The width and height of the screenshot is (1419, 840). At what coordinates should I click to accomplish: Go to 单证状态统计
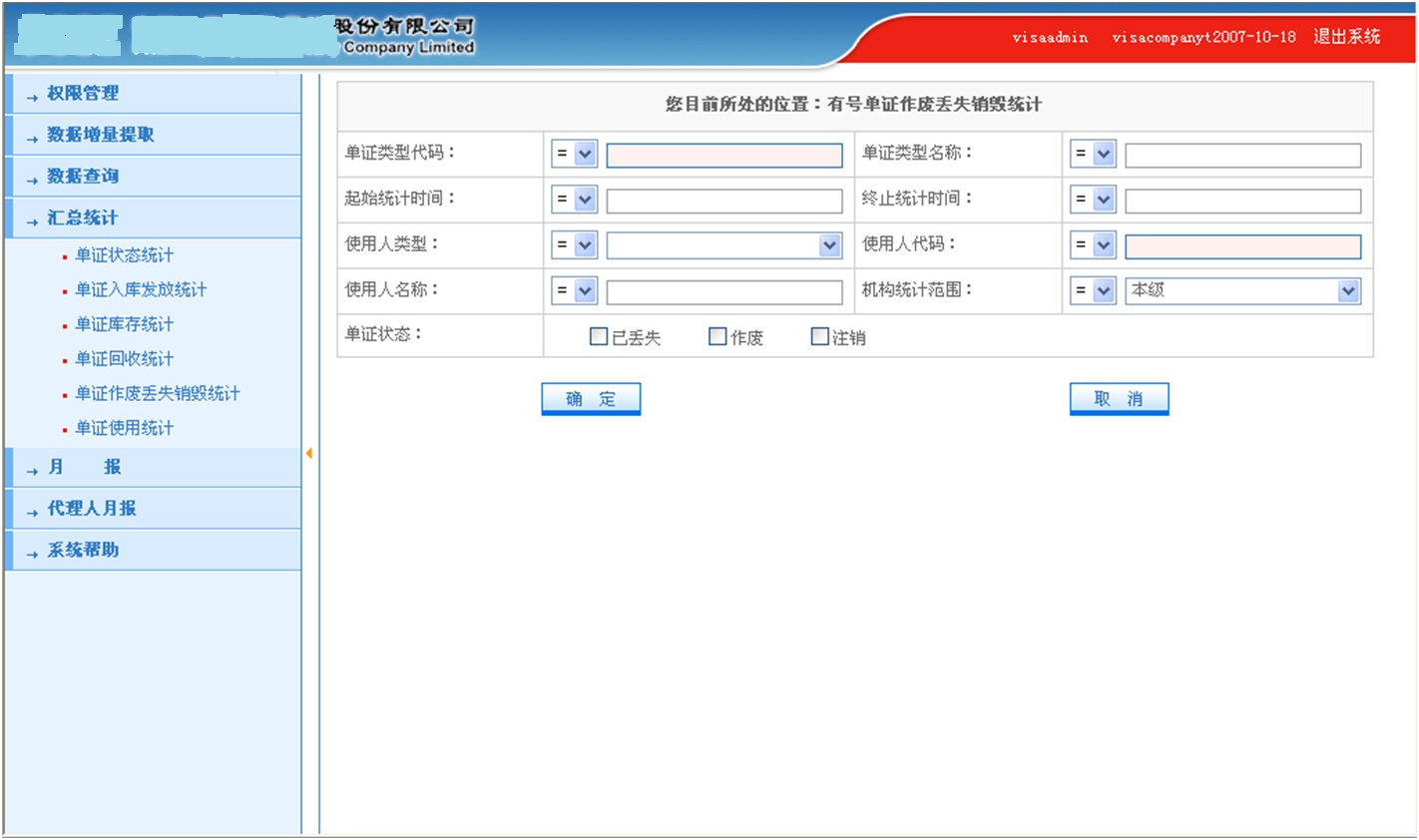coord(125,255)
